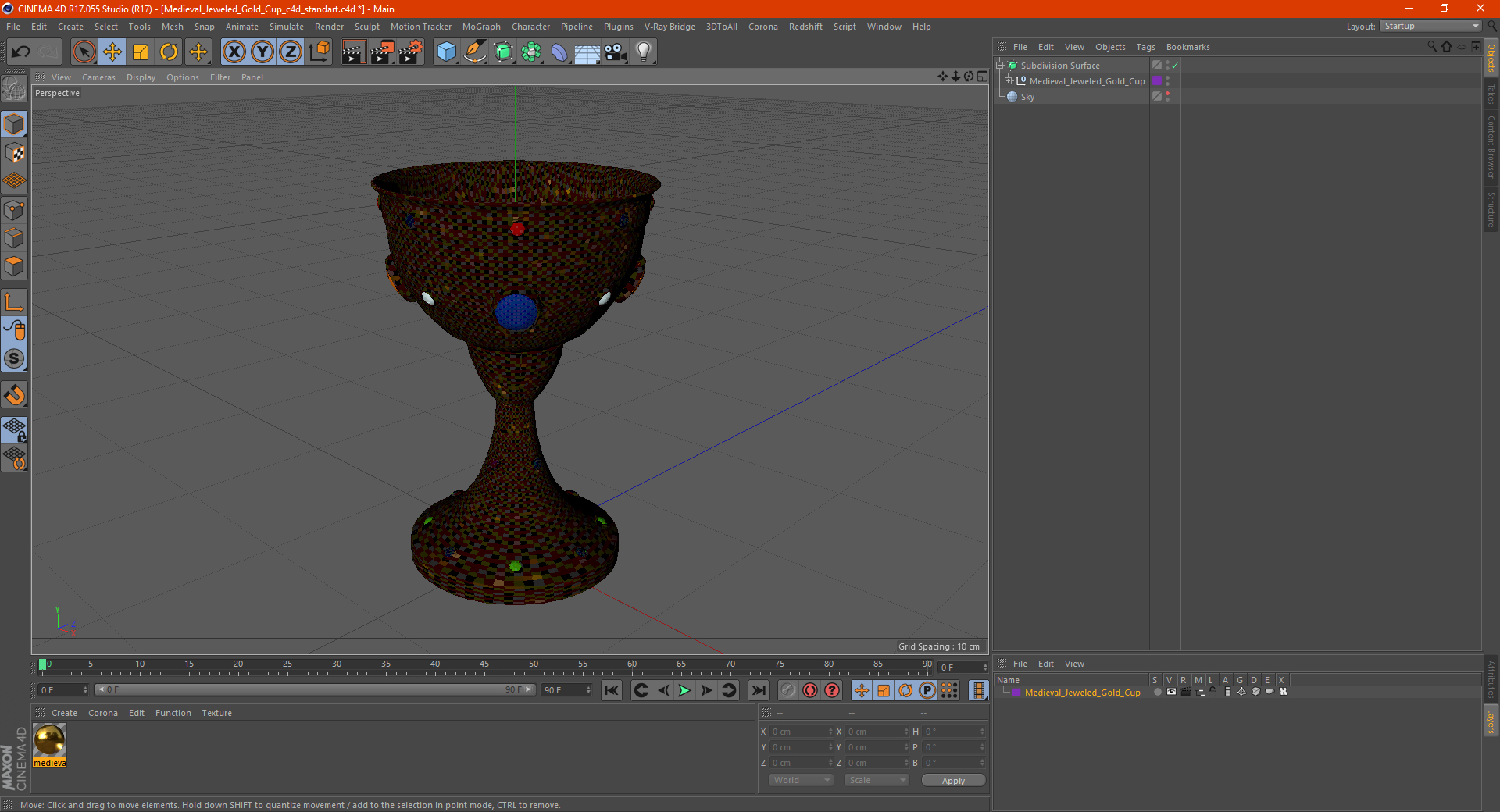
Task: Toggle Subdivision Surface enable checkmark
Action: [1174, 66]
